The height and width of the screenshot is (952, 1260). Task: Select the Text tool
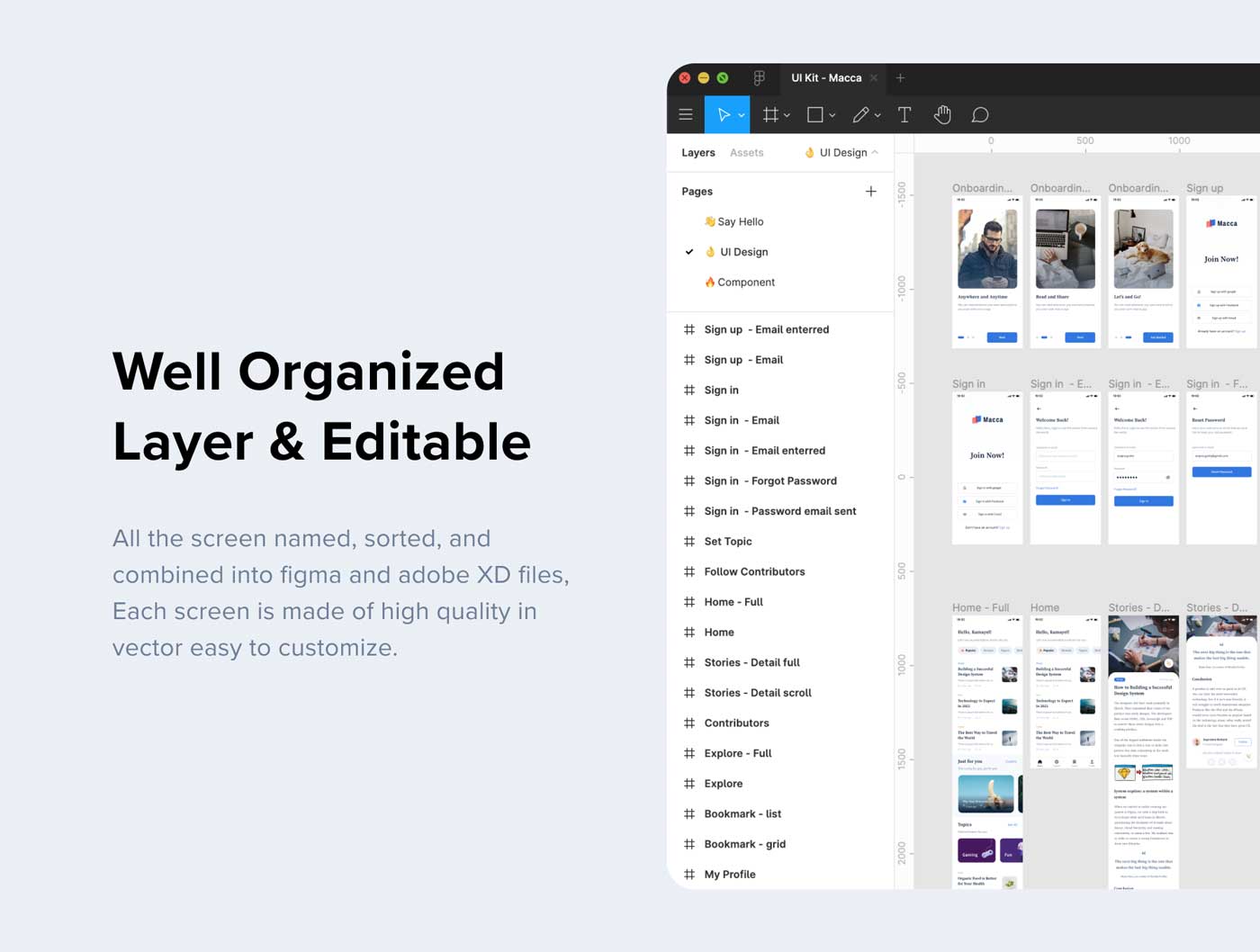pyautogui.click(x=904, y=115)
